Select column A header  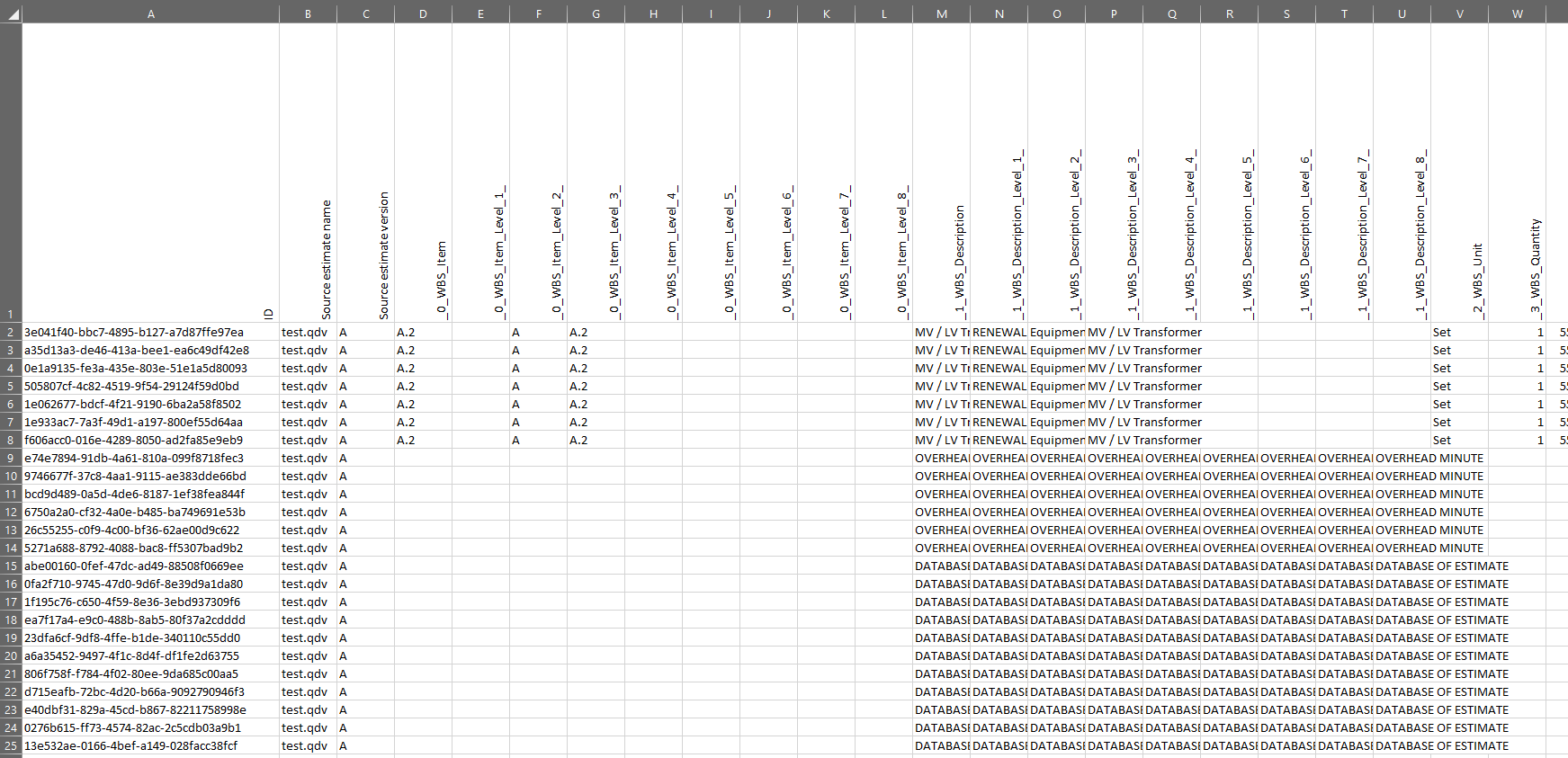click(x=150, y=13)
